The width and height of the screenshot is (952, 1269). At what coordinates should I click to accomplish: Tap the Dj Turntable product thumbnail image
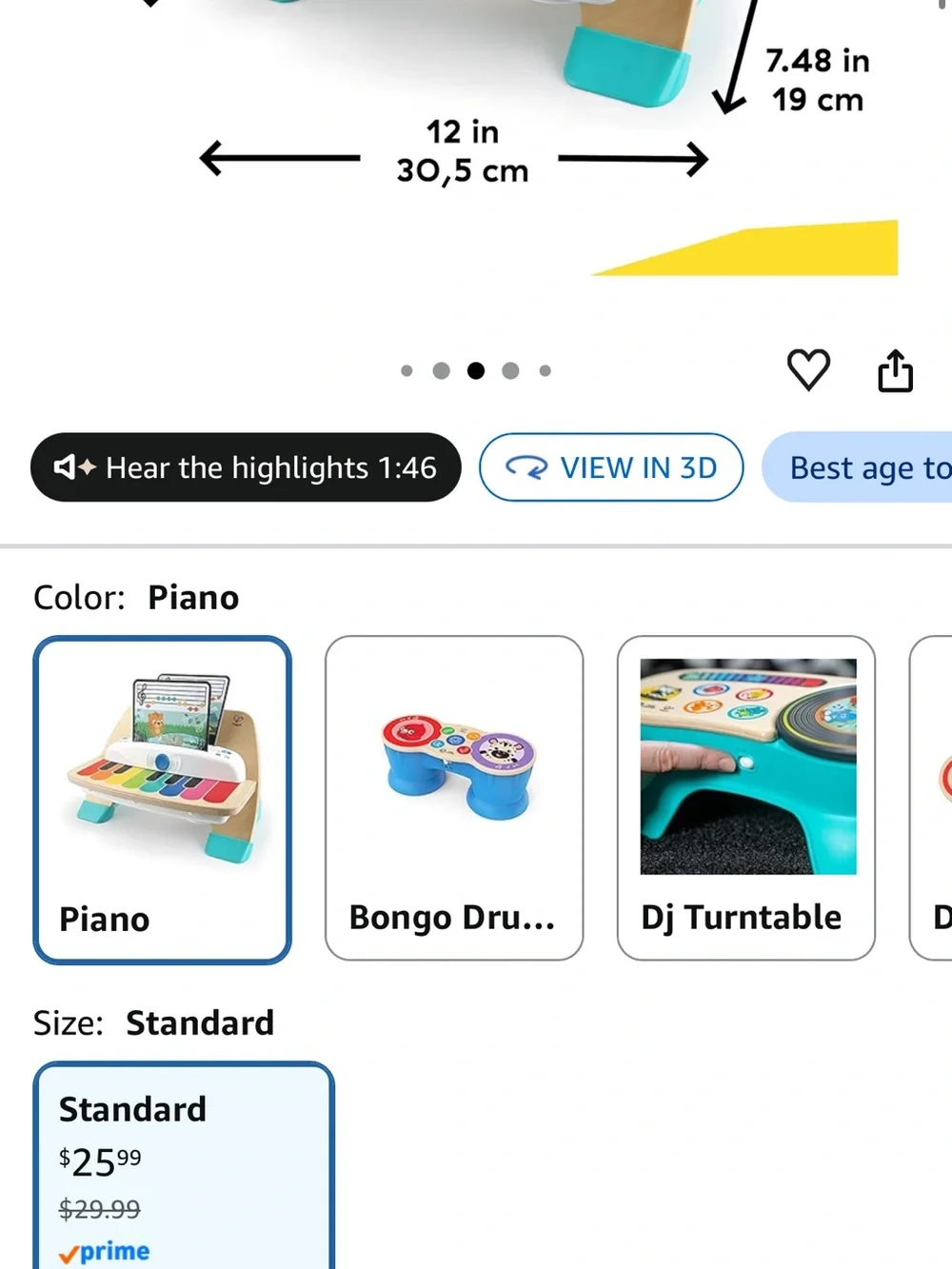coord(748,766)
